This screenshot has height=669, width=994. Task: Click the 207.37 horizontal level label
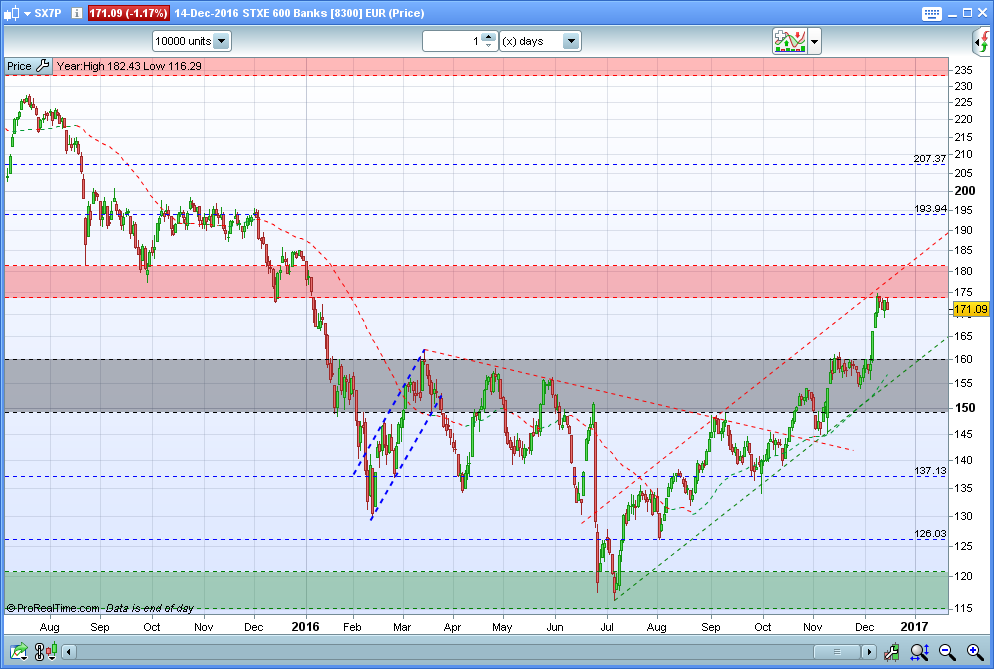(x=929, y=159)
